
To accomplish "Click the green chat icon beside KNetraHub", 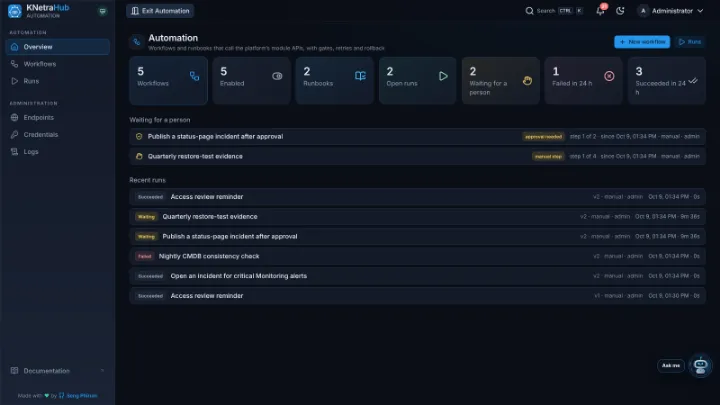I will (102, 11).
